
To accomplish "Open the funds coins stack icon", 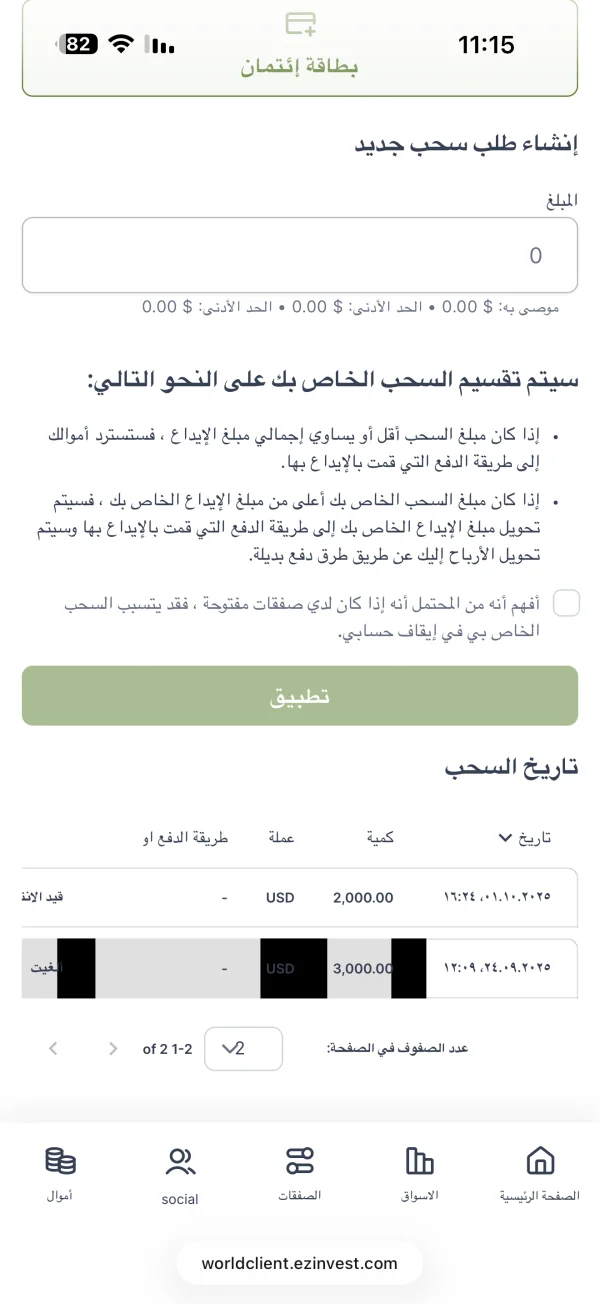I will (60, 1160).
